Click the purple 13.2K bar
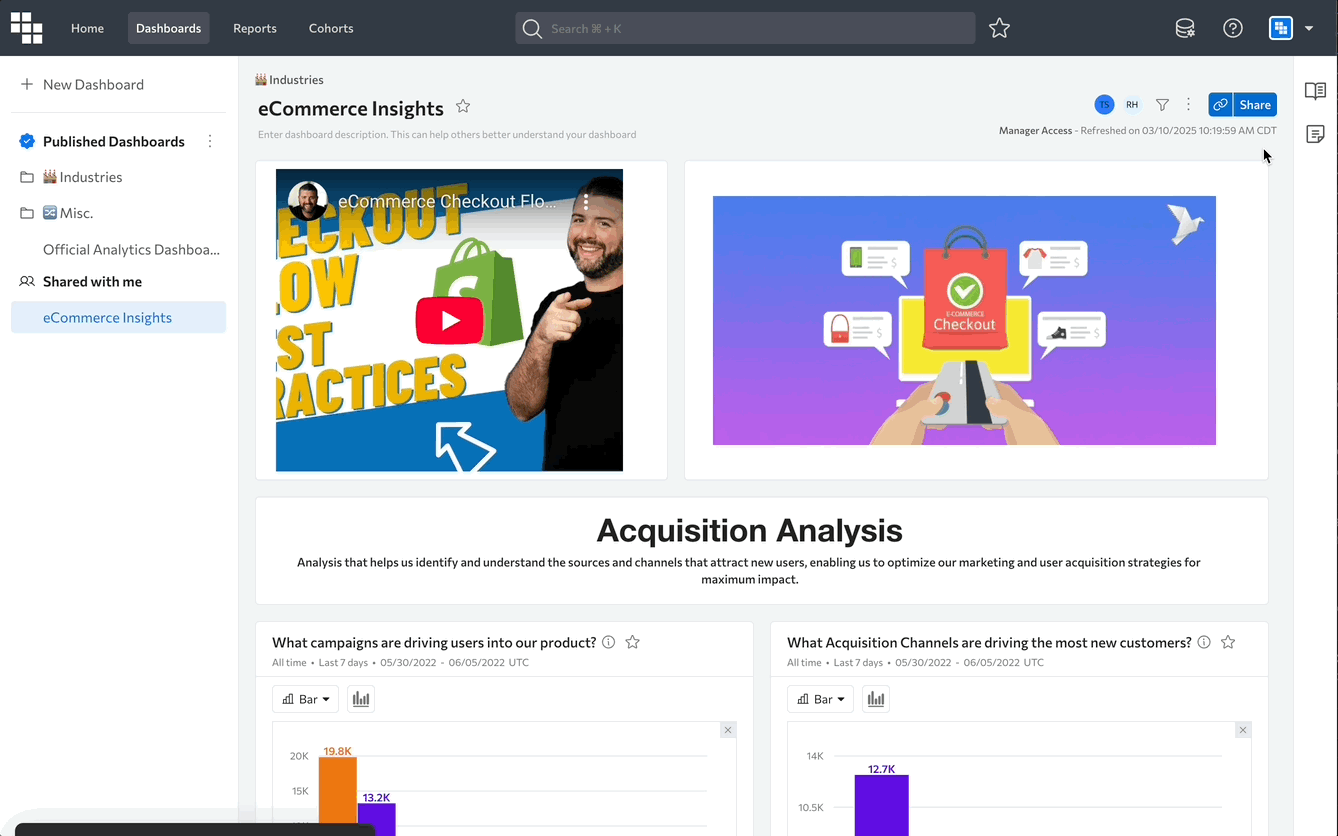The height and width of the screenshot is (836, 1338). (x=377, y=819)
